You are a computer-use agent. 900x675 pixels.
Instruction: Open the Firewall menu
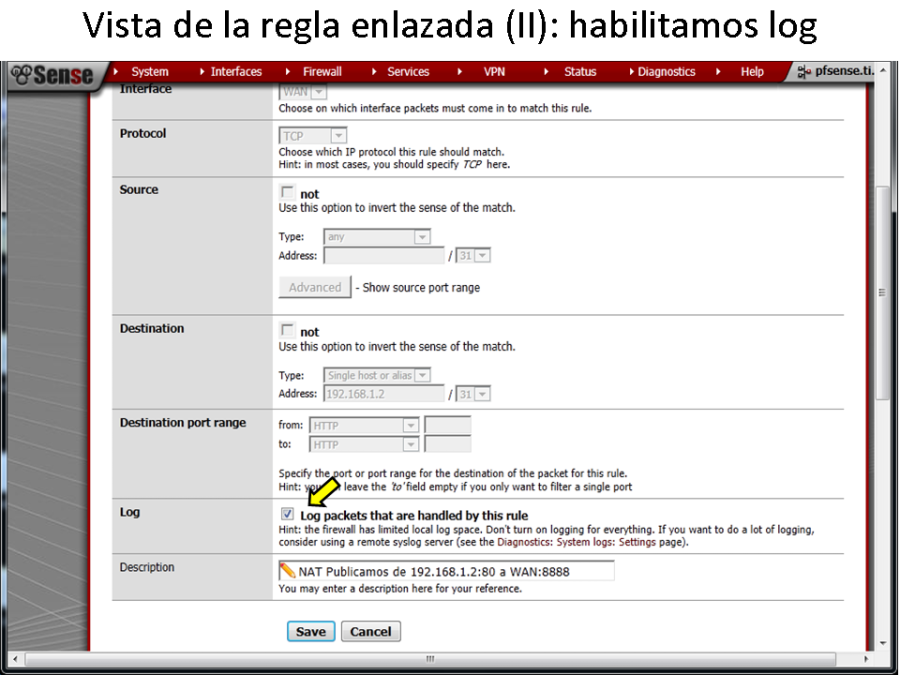(322, 71)
